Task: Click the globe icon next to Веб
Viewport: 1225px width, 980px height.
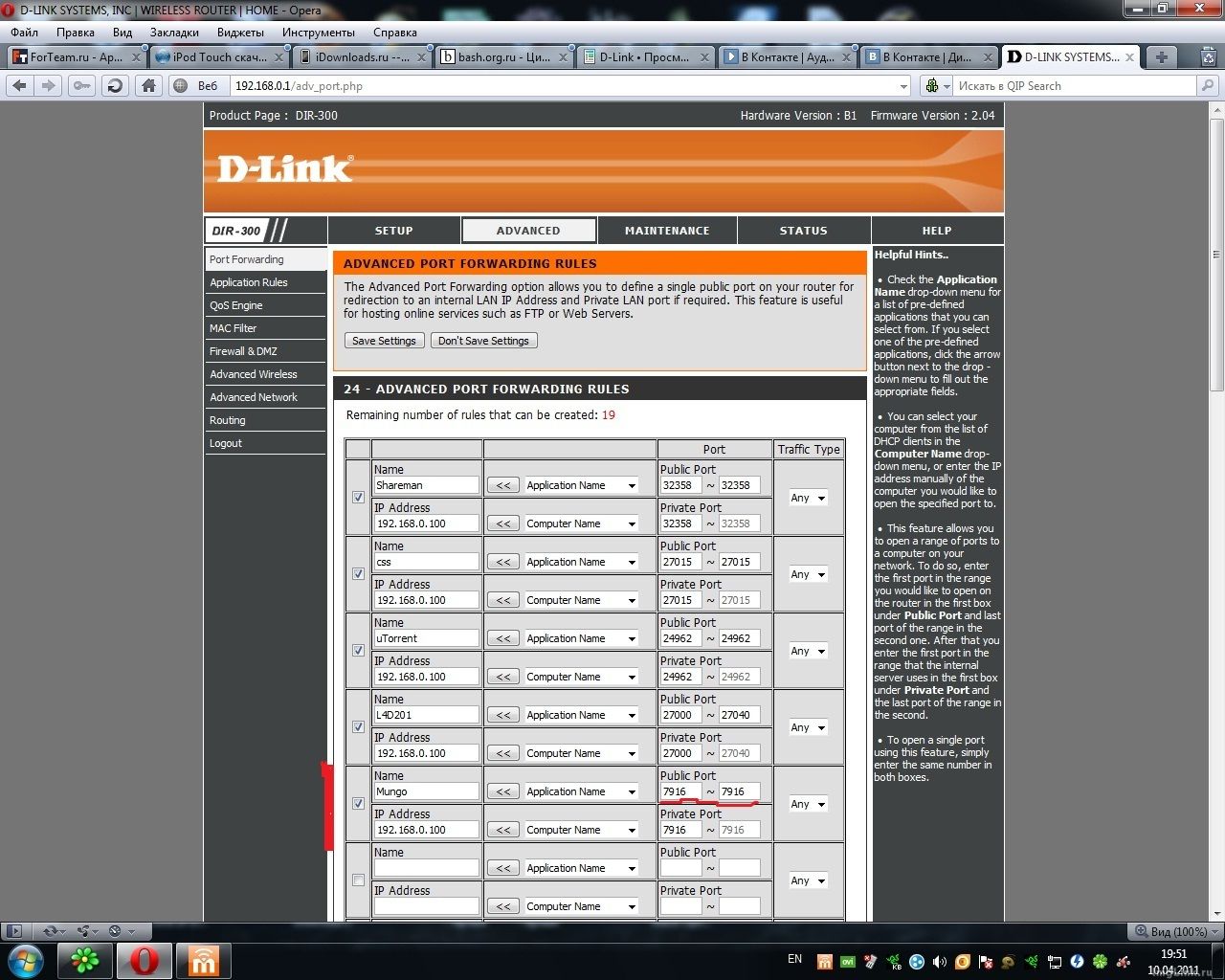Action: (181, 86)
